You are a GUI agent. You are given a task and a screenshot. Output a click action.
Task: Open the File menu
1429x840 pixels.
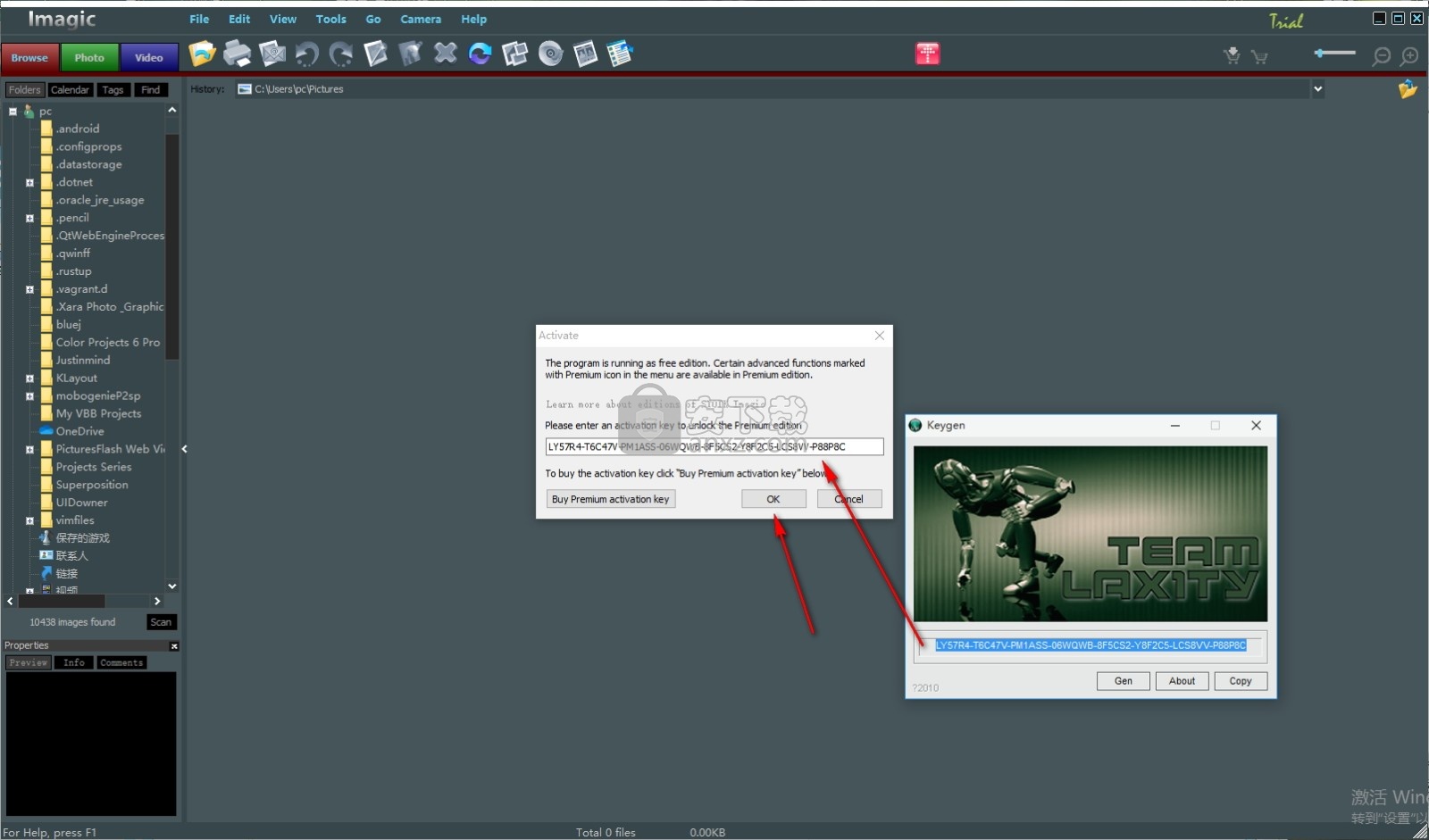click(199, 19)
